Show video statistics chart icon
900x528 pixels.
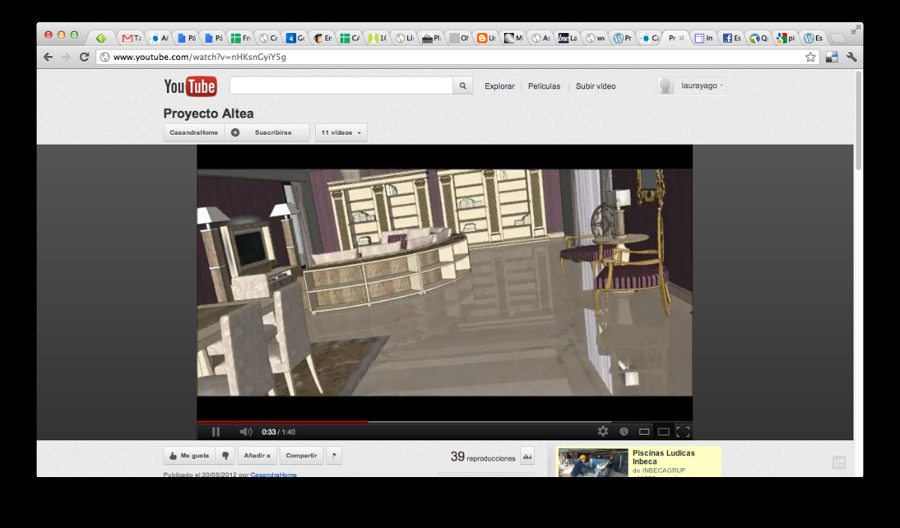pyautogui.click(x=527, y=457)
